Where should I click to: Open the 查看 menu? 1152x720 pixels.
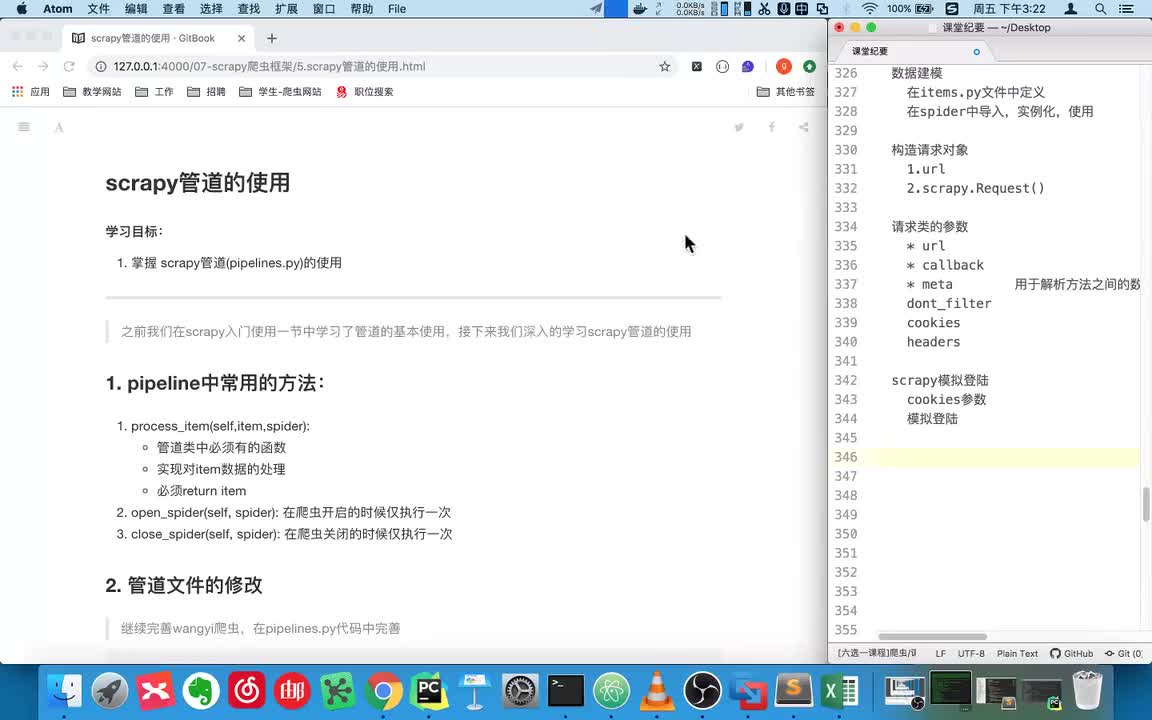click(x=173, y=9)
